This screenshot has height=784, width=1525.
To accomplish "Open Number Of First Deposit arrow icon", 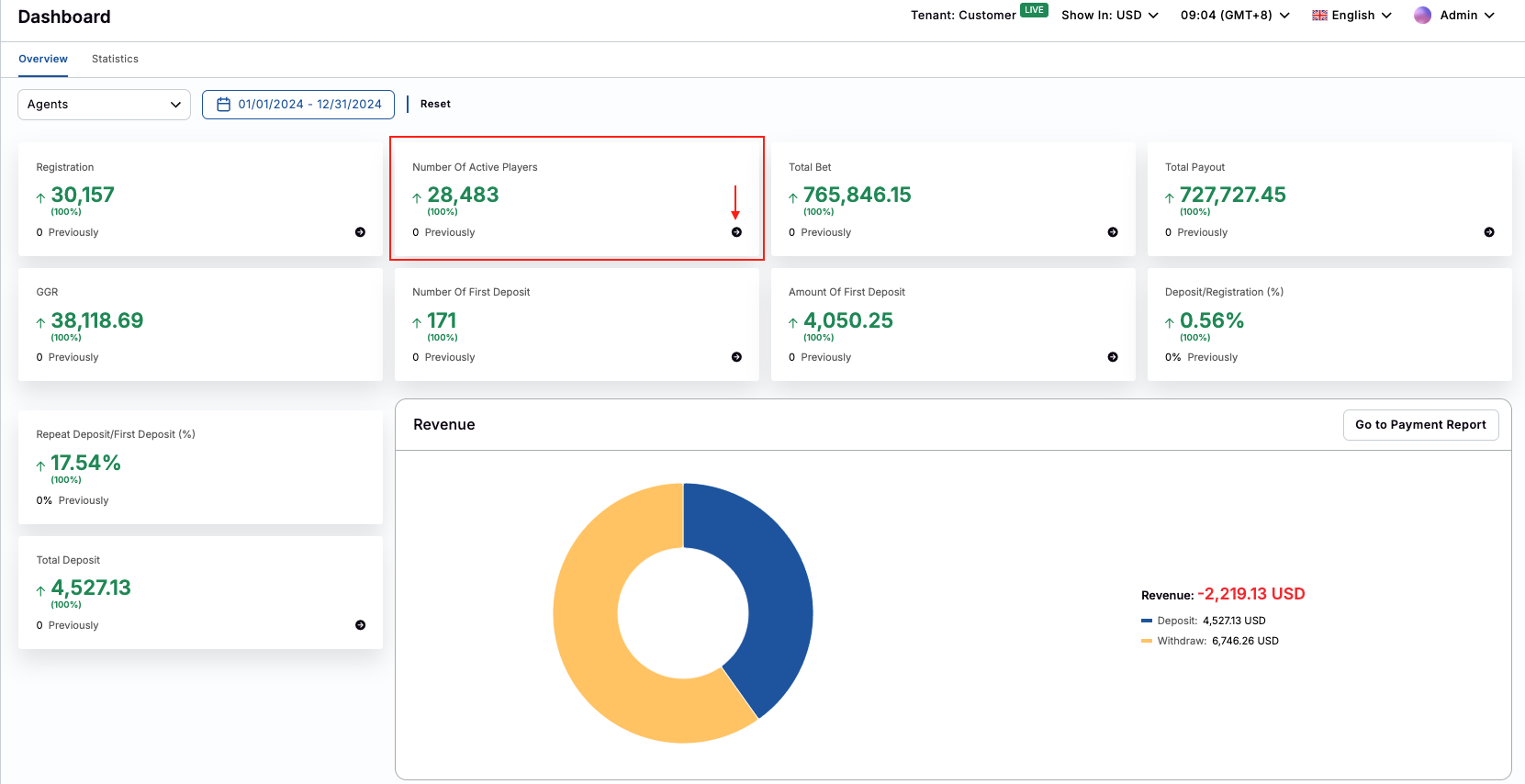I will tap(736, 357).
